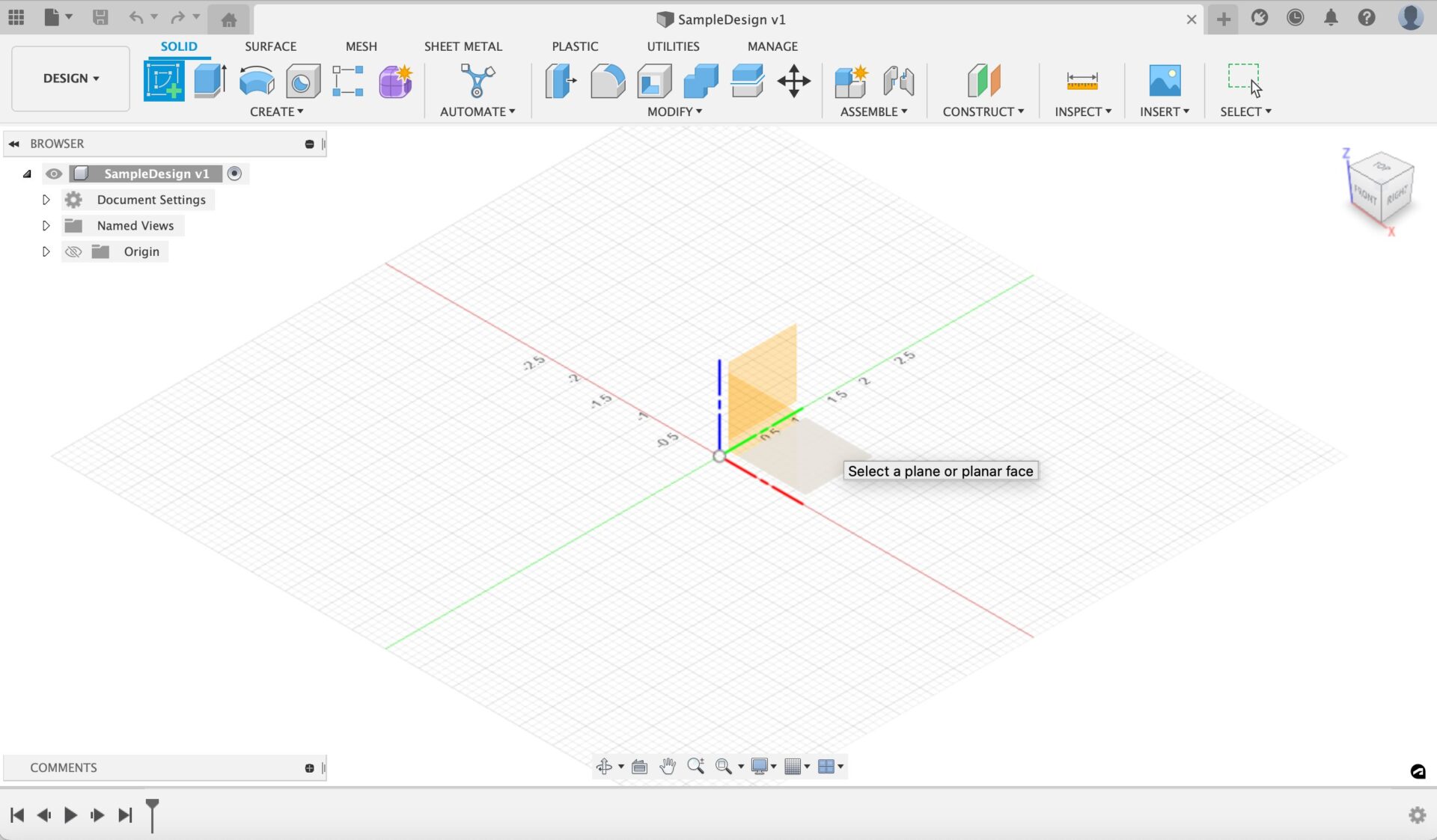Image resolution: width=1437 pixels, height=840 pixels.
Task: Hide the SampleDesign v1 component
Action: pyautogui.click(x=53, y=174)
